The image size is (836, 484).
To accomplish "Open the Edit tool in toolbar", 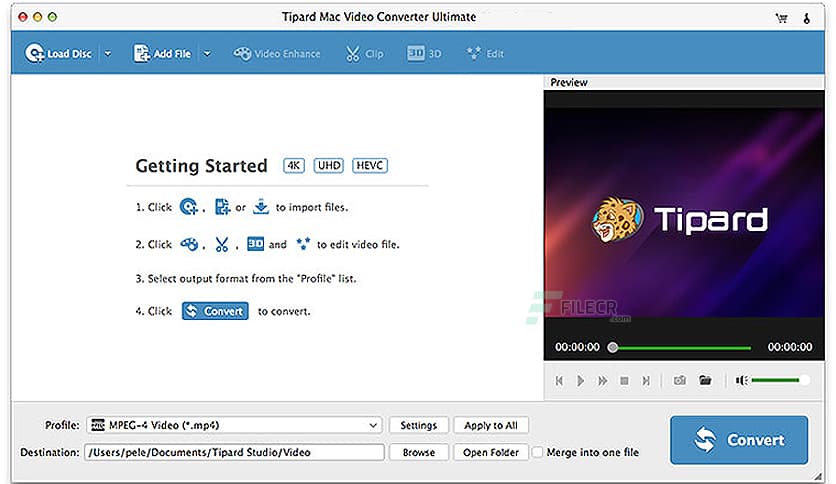I will 485,53.
